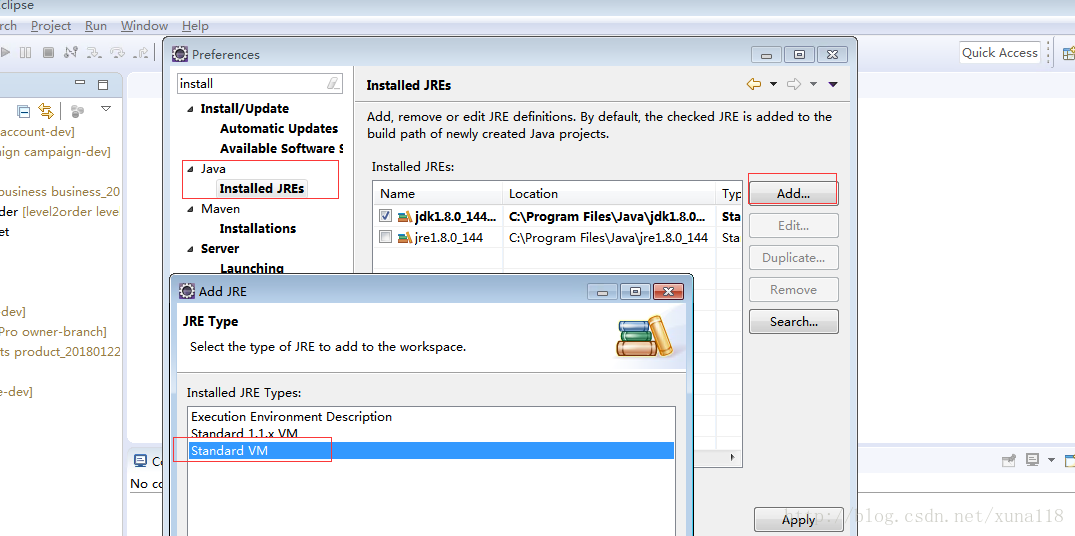The height and width of the screenshot is (536, 1075).
Task: Open the Display Selected Console dropdown arrow
Action: pos(1051,460)
